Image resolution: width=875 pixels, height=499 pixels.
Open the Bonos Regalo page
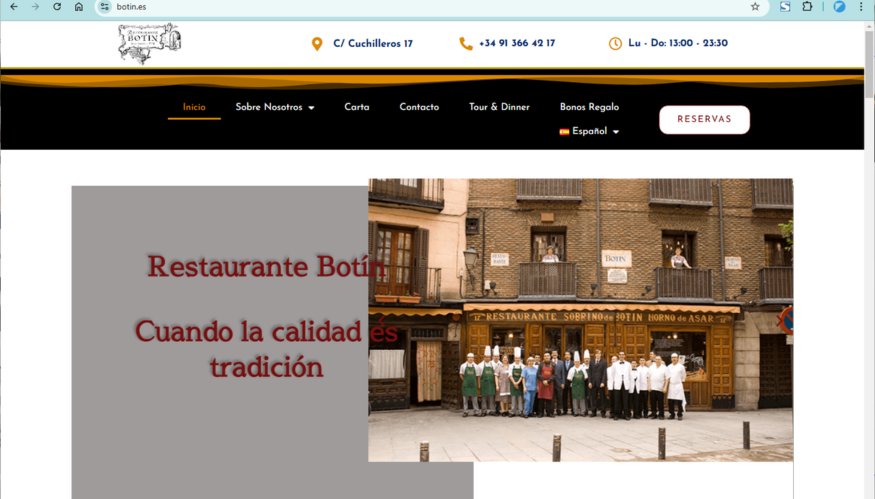click(x=589, y=107)
